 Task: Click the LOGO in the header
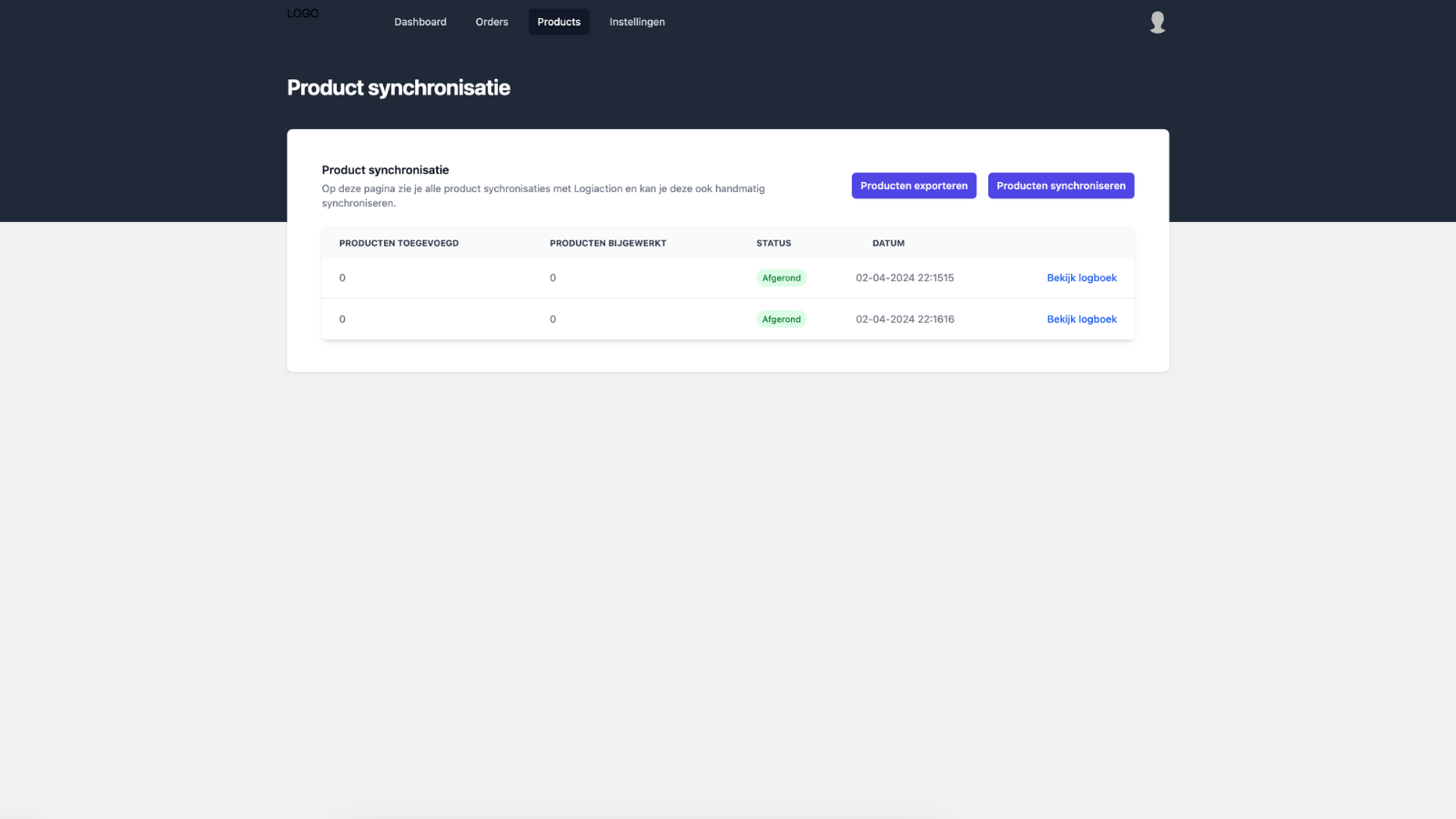[x=303, y=14]
